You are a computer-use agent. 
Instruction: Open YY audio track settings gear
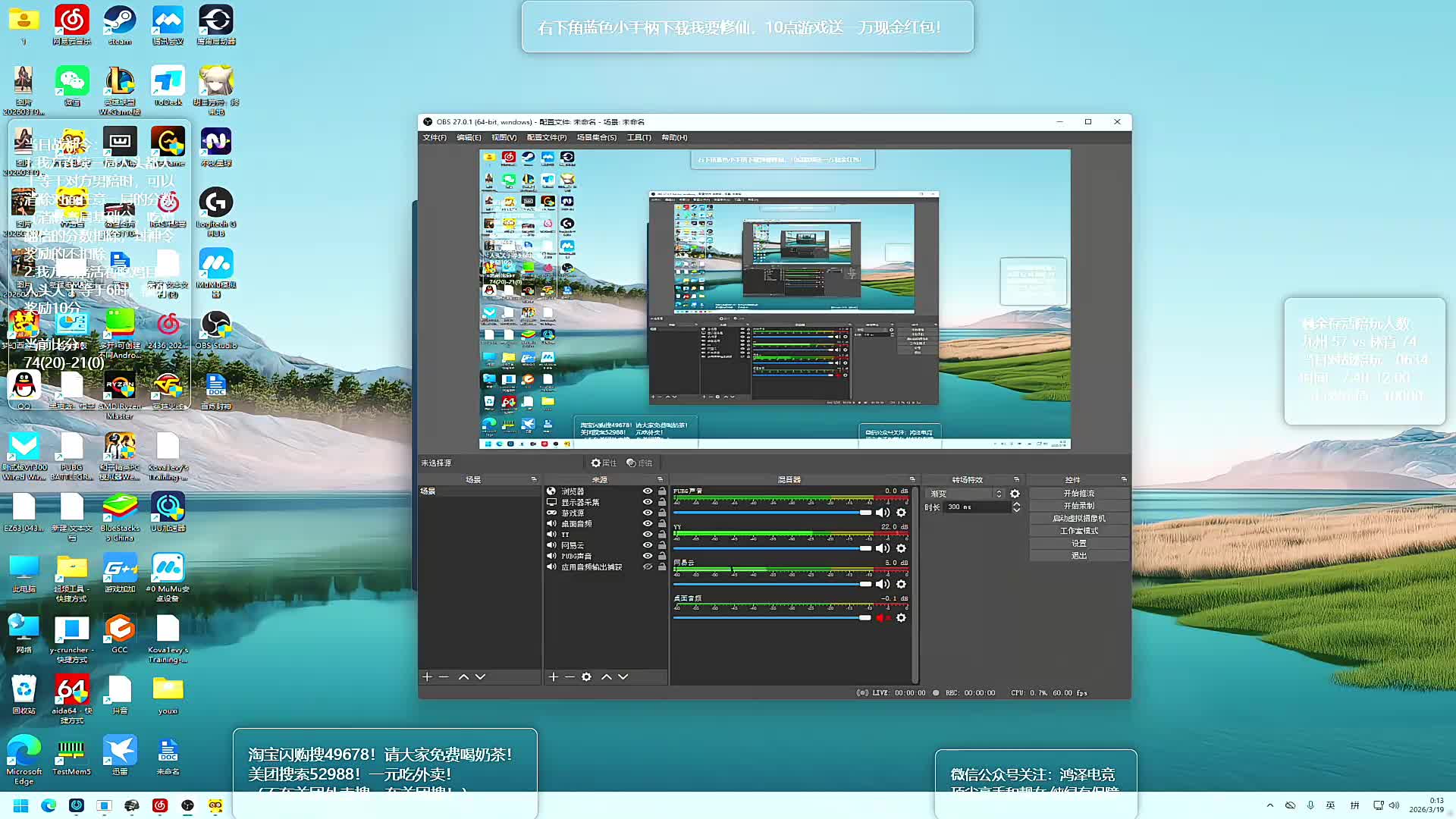(901, 548)
